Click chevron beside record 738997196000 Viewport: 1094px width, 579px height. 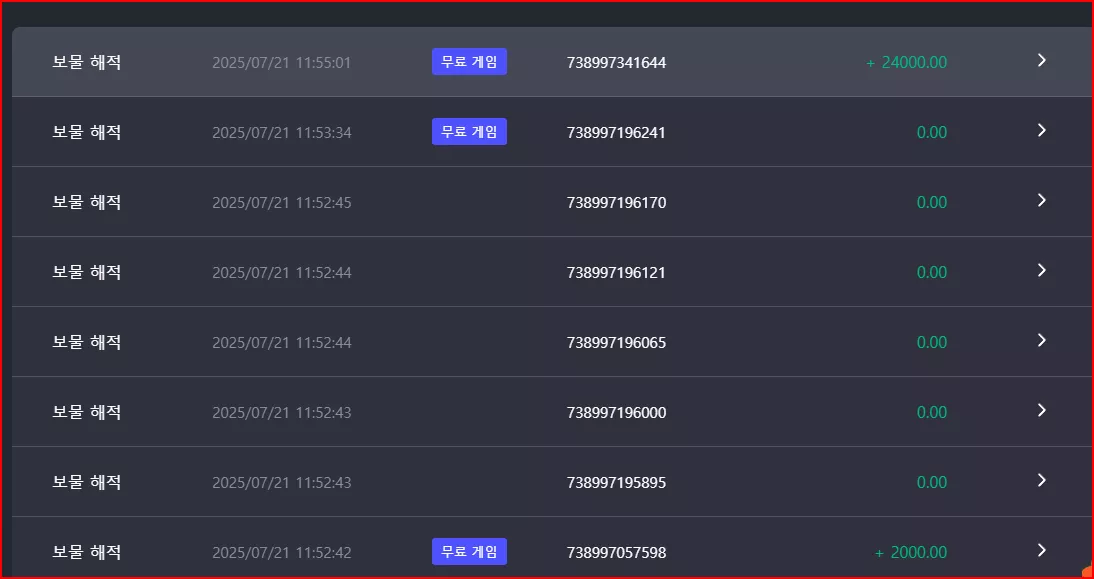click(x=1042, y=411)
